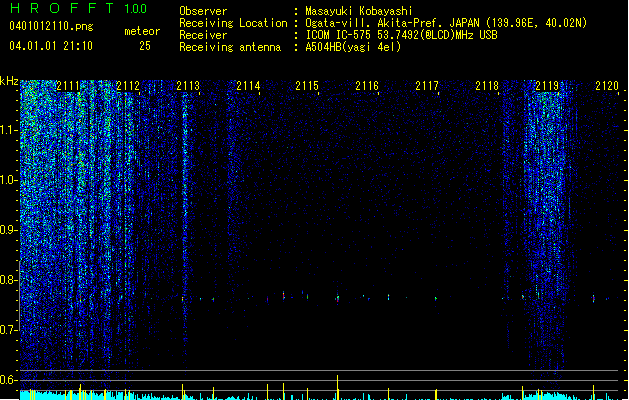The height and width of the screenshot is (400, 629).
Task: Select the filename 0401012110.png
Action: point(51,26)
